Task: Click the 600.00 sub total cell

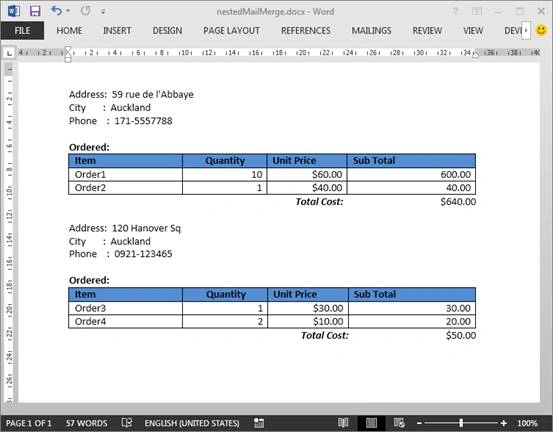Action: click(x=411, y=175)
